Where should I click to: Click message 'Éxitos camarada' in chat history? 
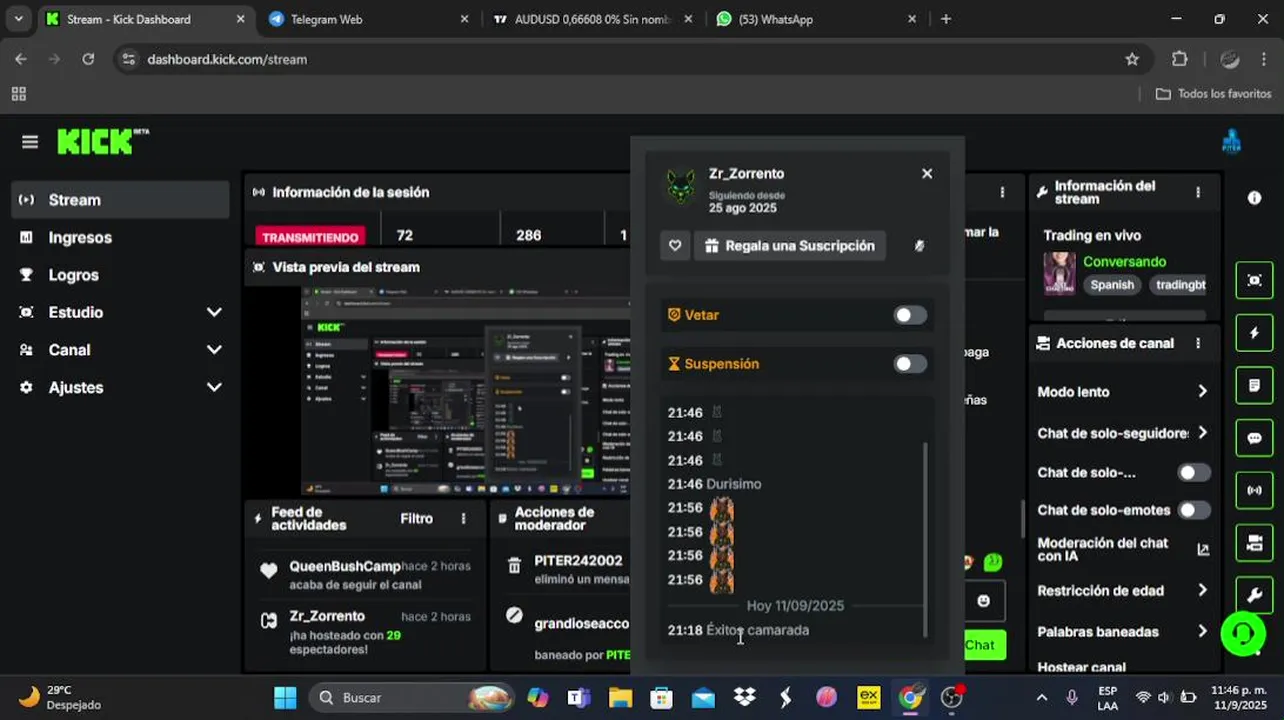pyautogui.click(x=757, y=630)
